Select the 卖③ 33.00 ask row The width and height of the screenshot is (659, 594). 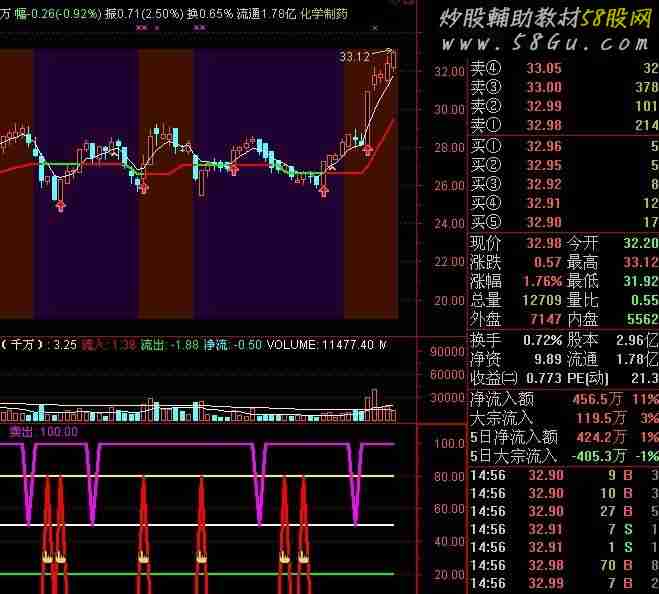(564, 87)
